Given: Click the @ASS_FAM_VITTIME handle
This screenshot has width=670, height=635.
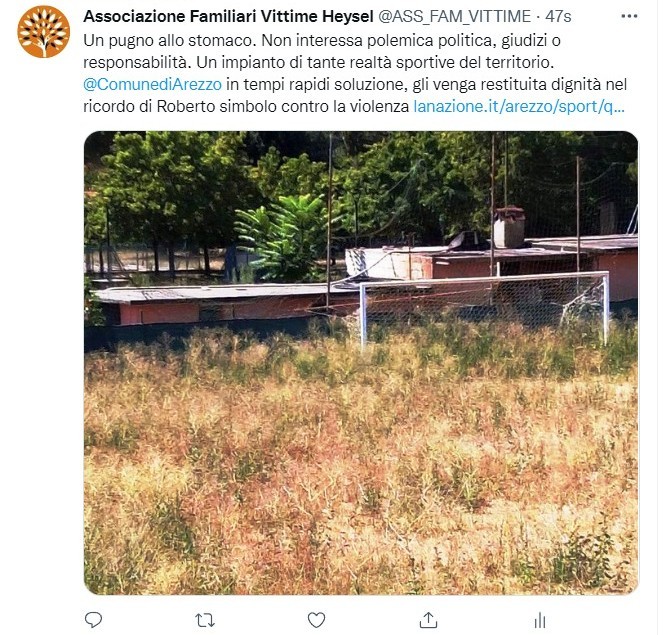Looking at the screenshot, I should coord(454,16).
